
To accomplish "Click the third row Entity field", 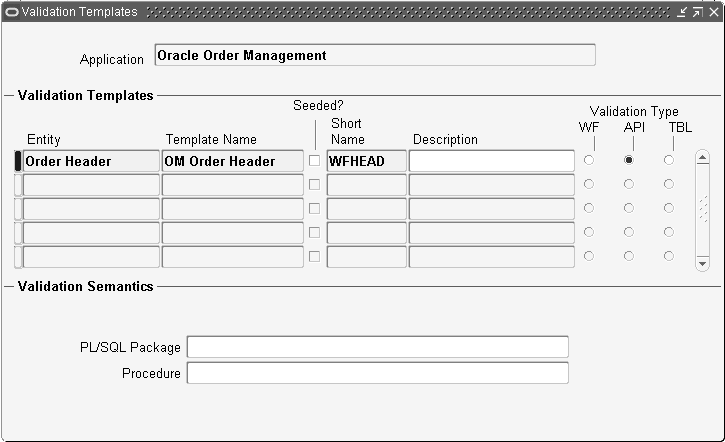I will coord(91,209).
